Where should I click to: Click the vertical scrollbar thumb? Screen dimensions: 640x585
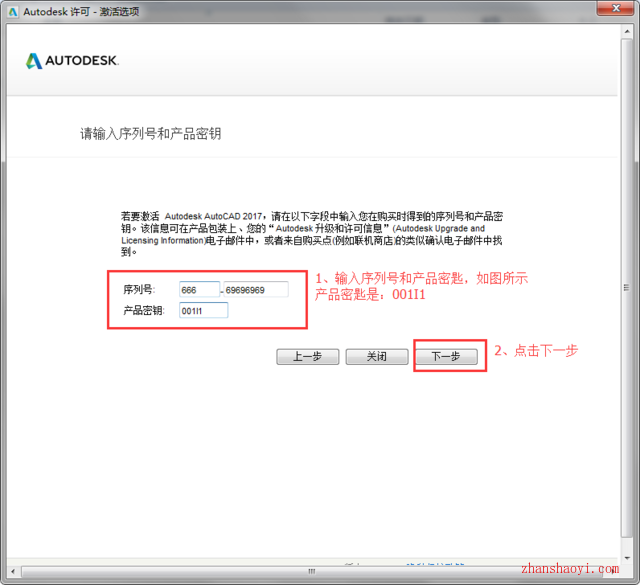627,288
